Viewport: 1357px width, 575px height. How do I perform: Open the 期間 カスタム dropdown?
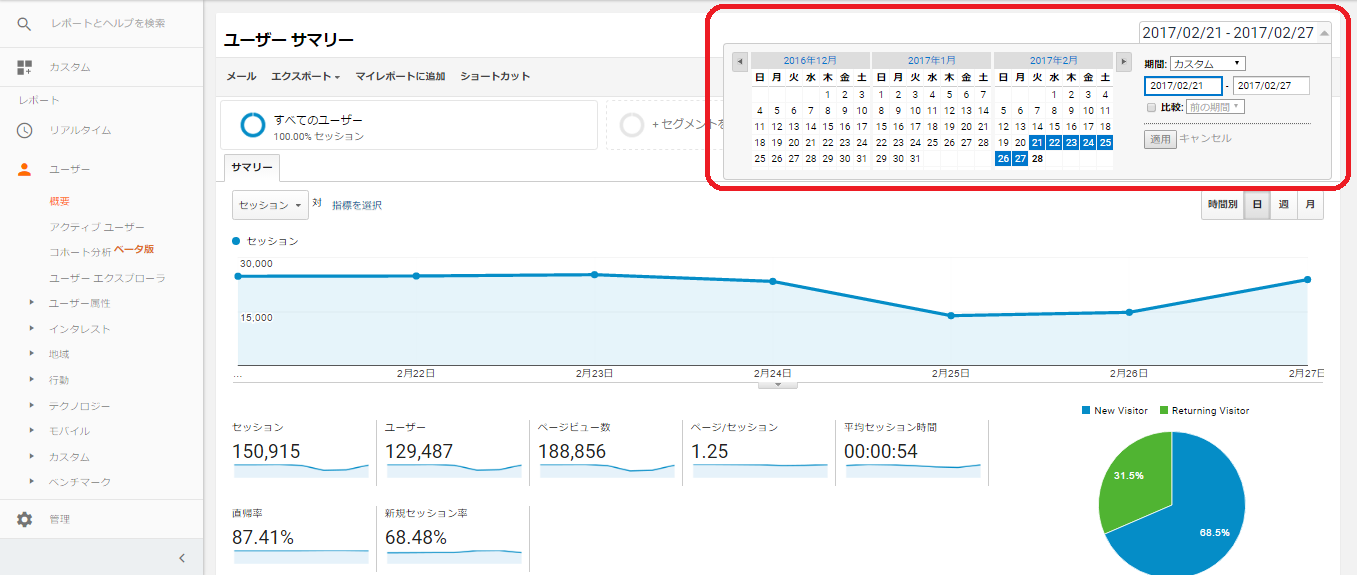coord(1207,64)
